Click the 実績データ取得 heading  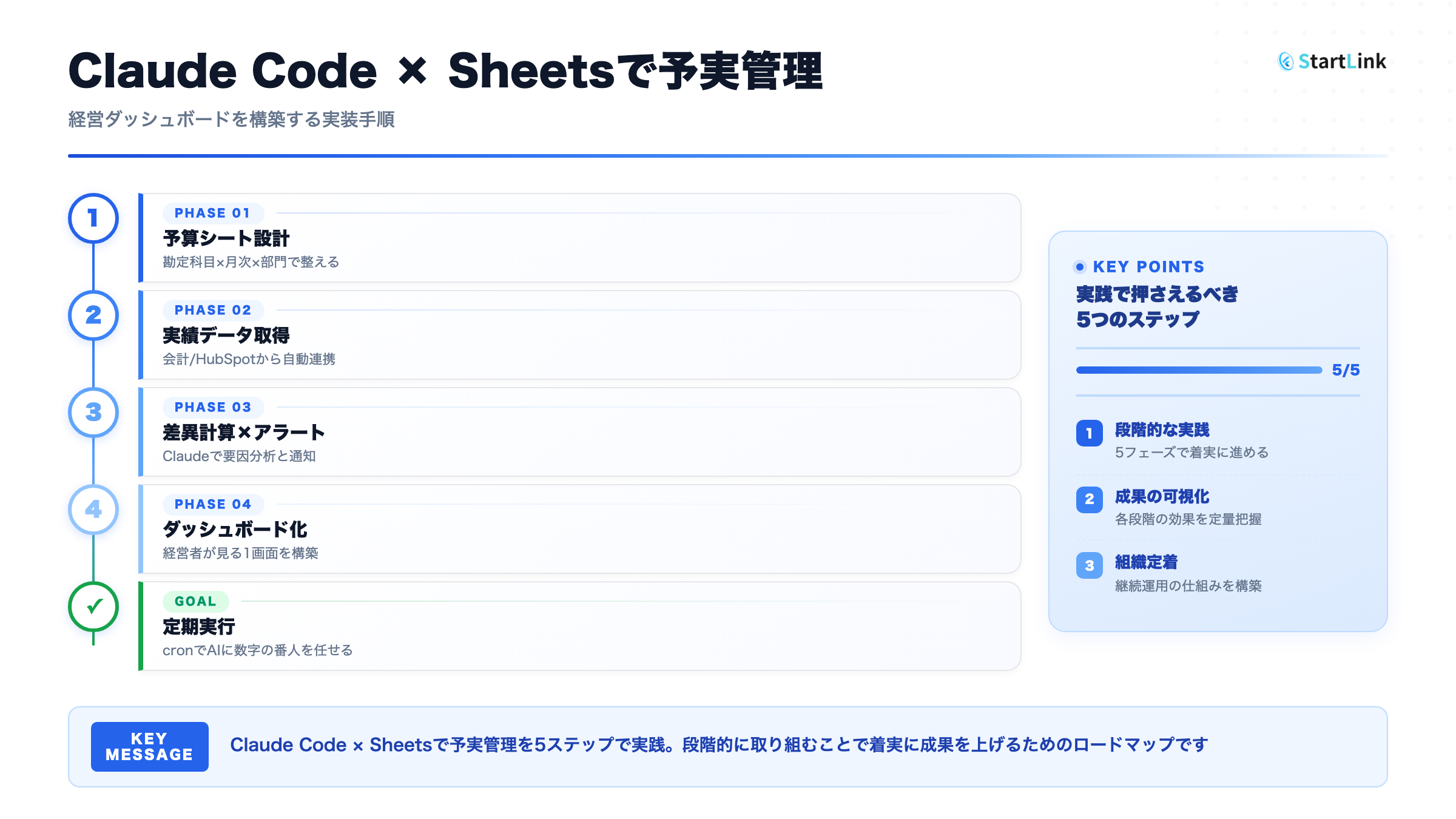pyautogui.click(x=226, y=335)
